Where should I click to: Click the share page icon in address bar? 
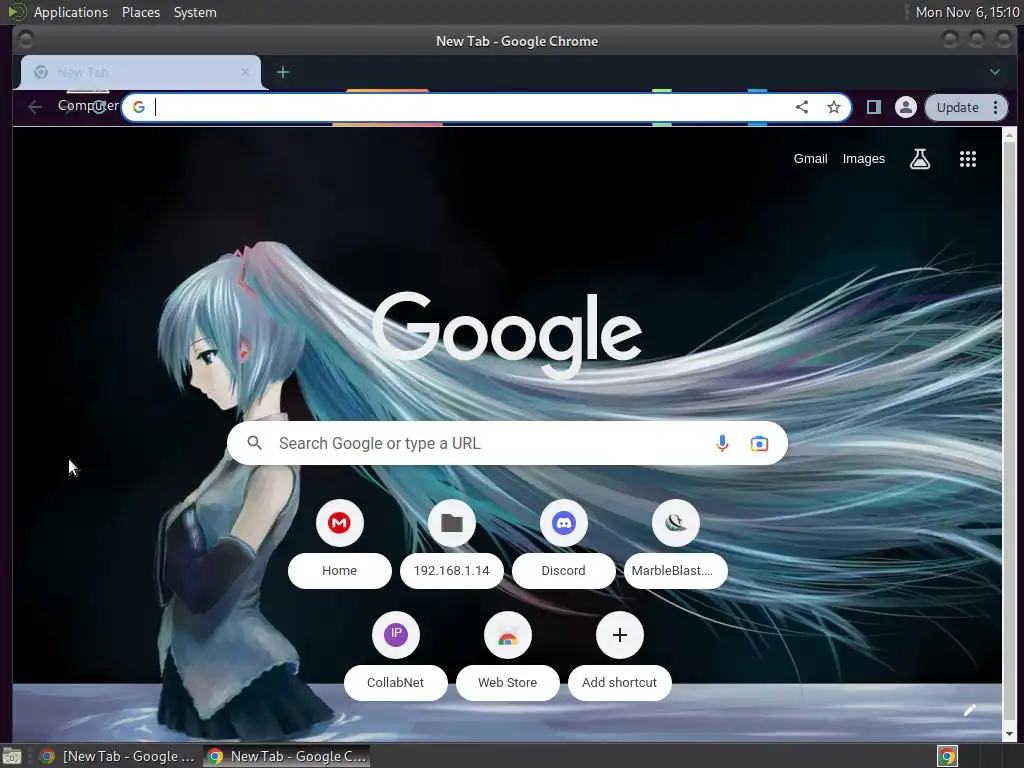click(x=801, y=107)
